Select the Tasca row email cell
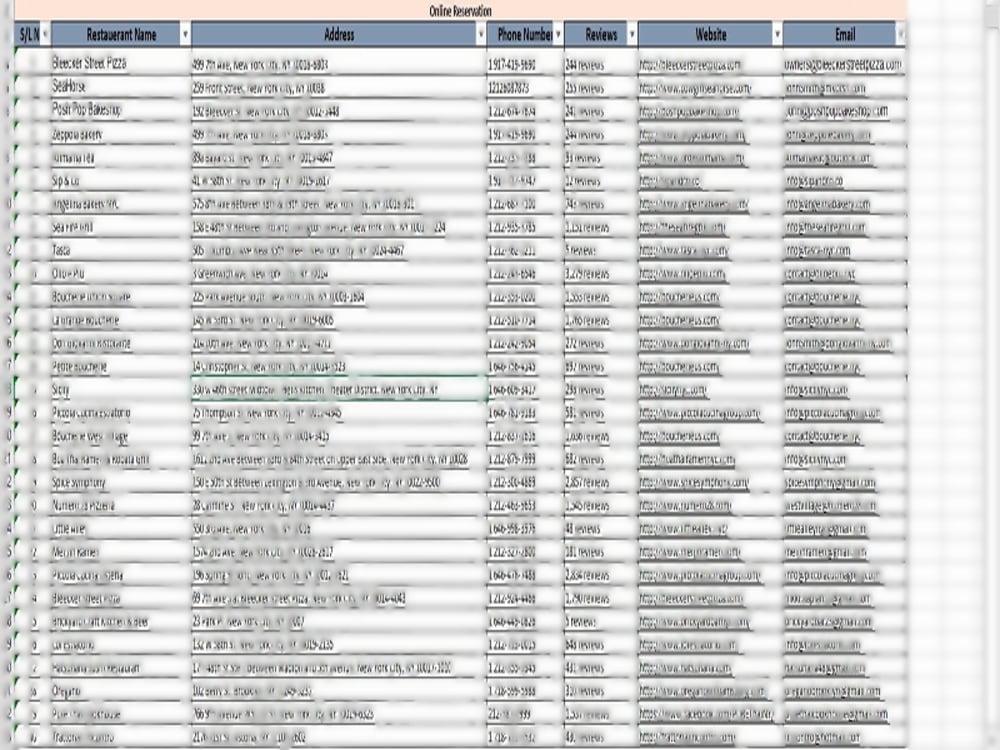 (x=844, y=251)
